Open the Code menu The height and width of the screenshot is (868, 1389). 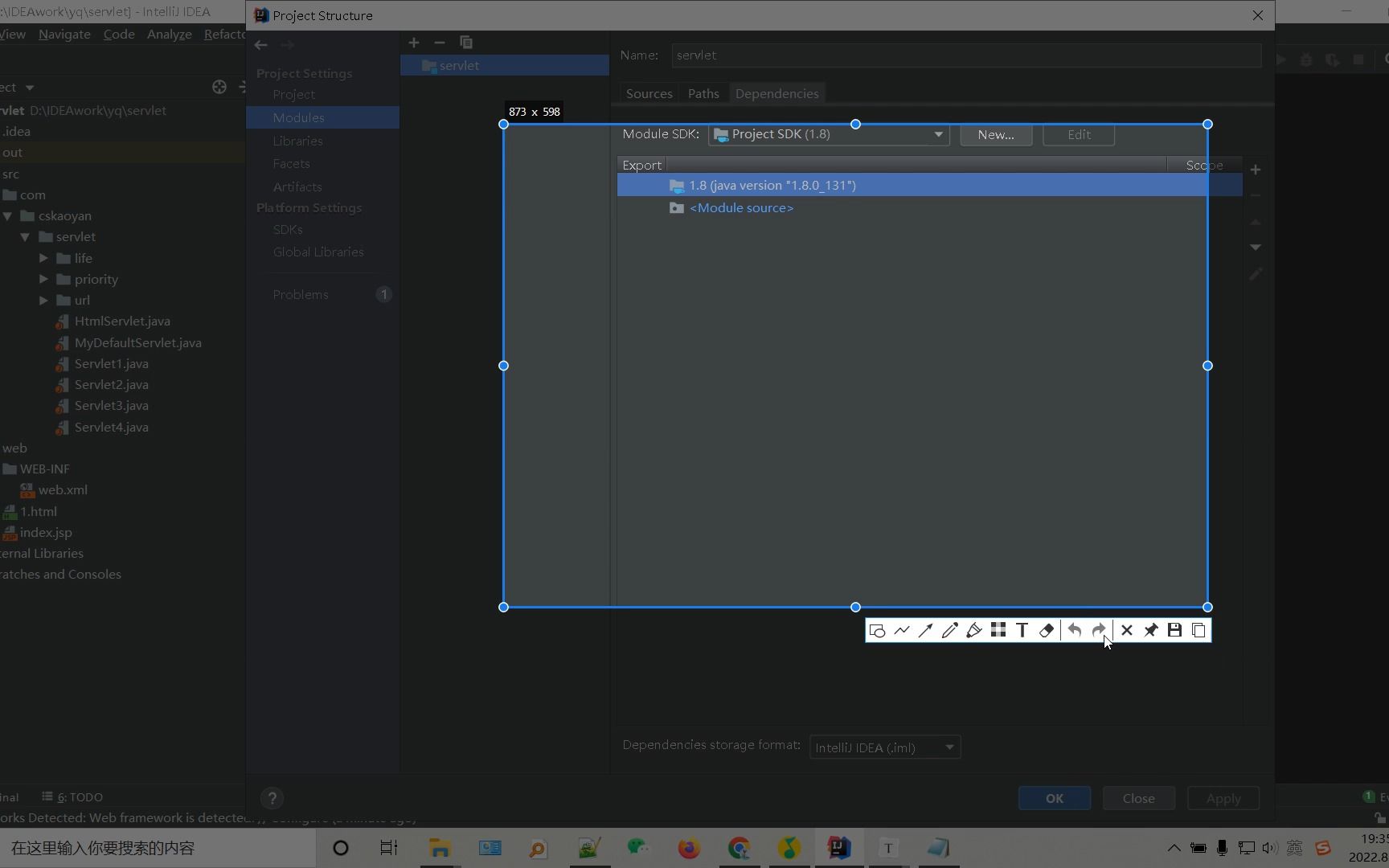click(119, 35)
